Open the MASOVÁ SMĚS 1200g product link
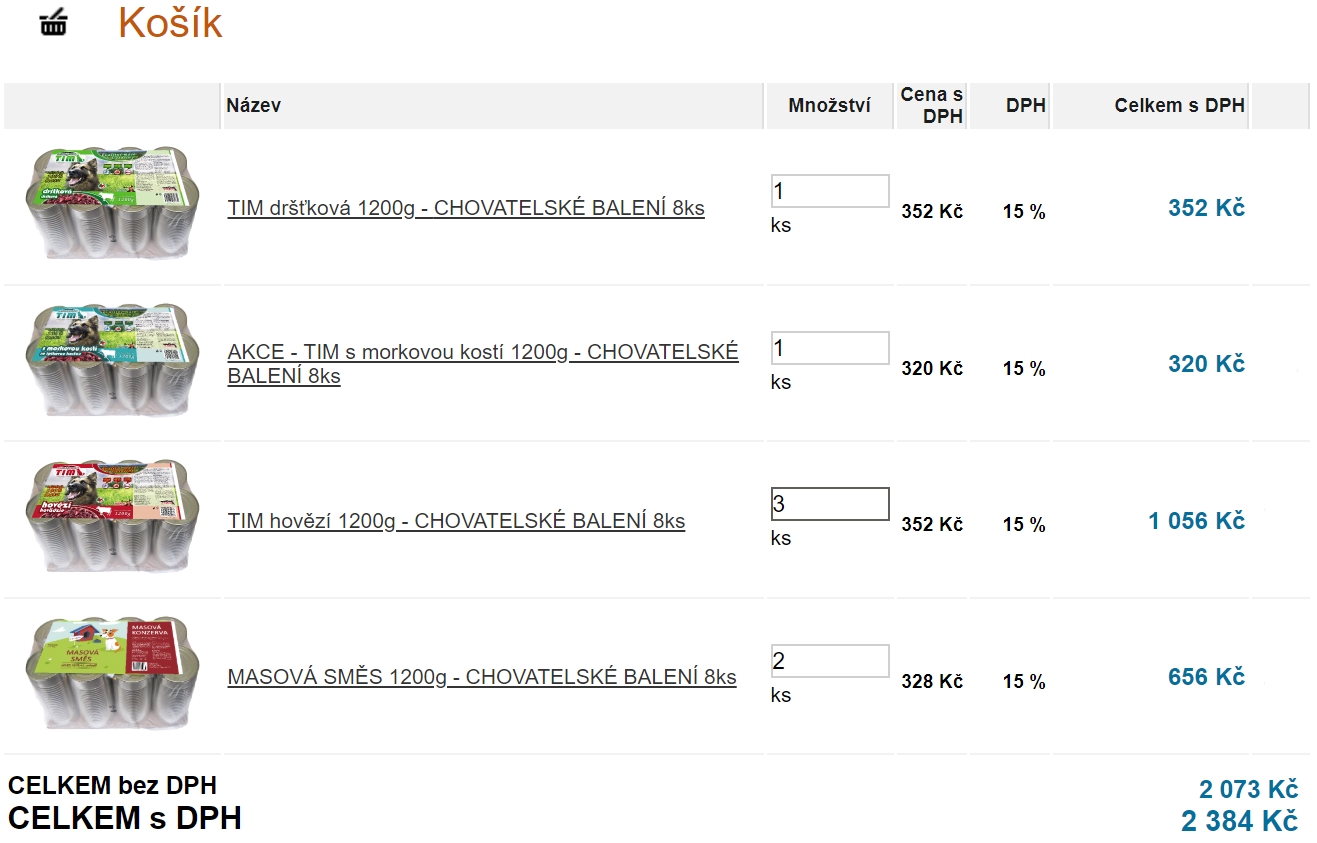1317x843 pixels. coord(482,677)
